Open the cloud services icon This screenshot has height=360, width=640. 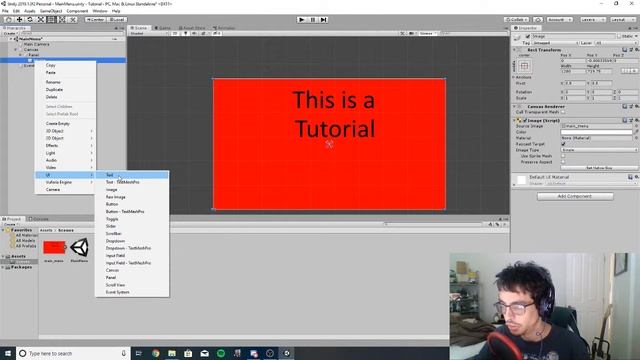tap(538, 20)
